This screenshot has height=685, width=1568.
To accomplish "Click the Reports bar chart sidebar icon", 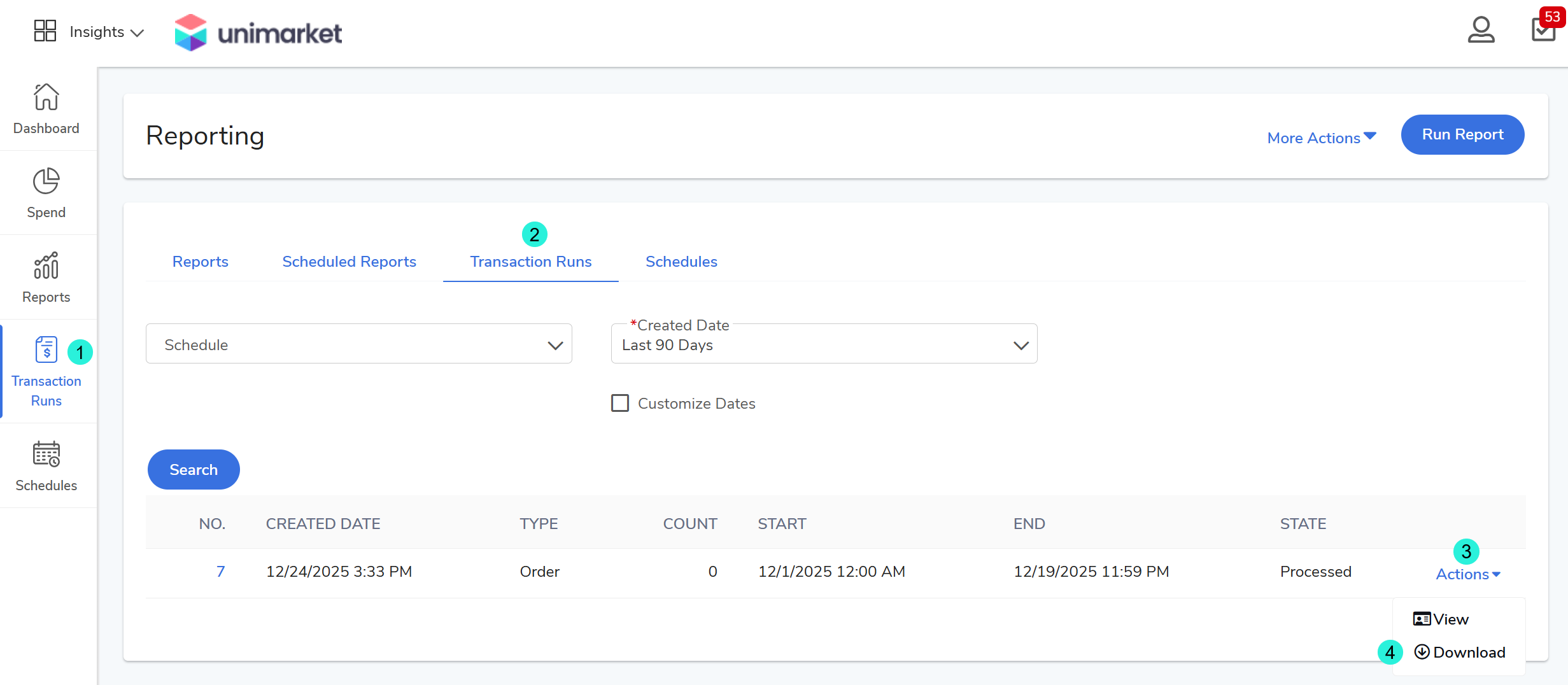I will tap(46, 266).
